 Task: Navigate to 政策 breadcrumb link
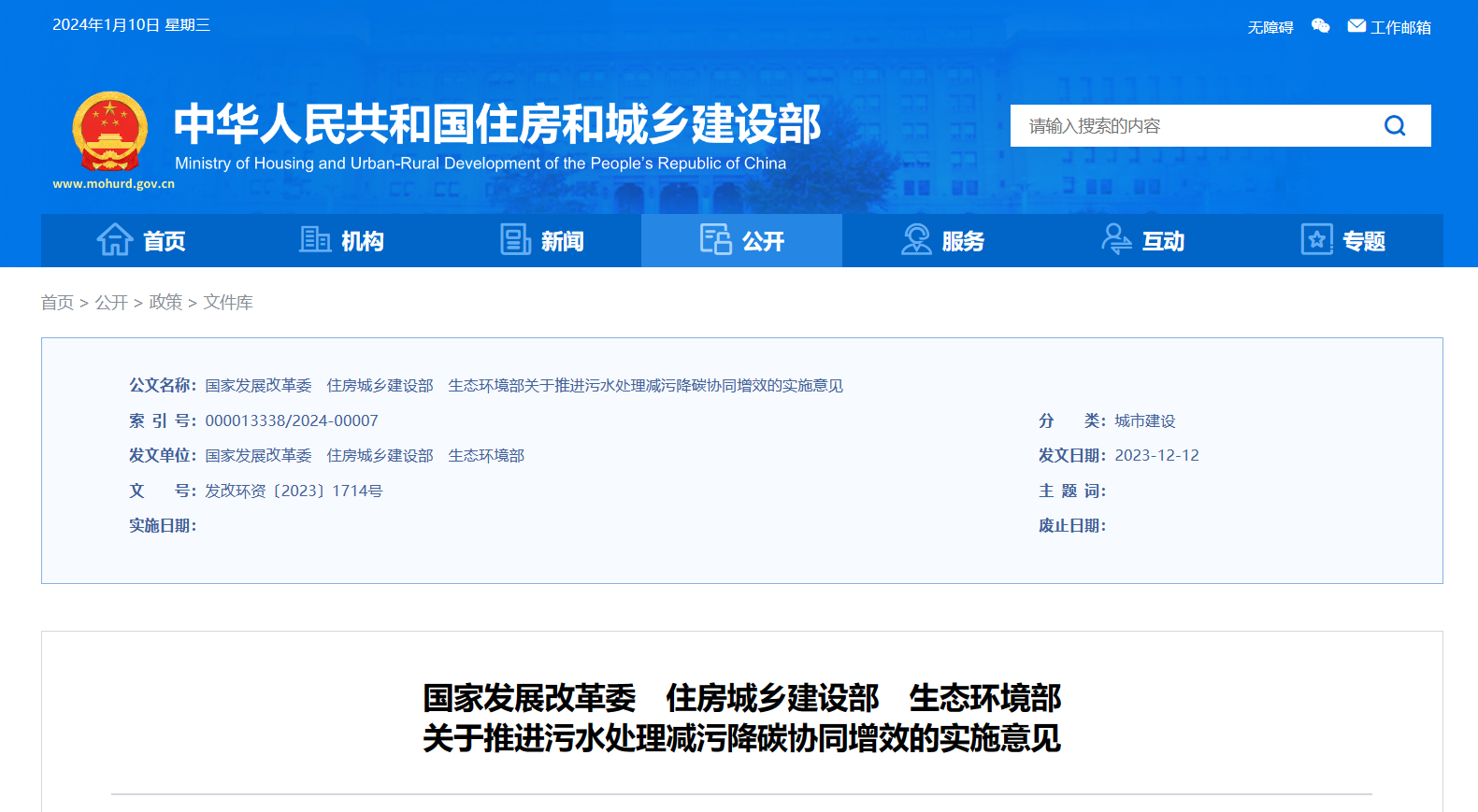165,303
